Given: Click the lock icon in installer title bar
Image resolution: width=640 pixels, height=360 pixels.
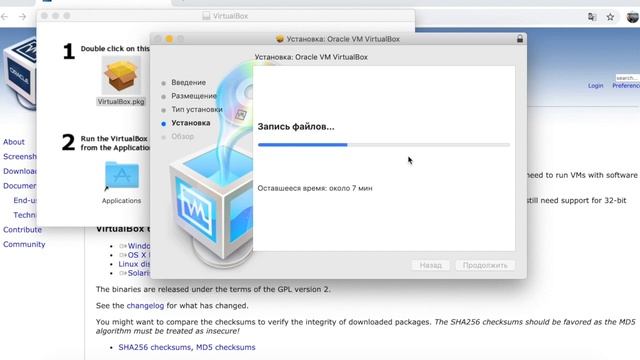Looking at the screenshot, I should [520, 39].
